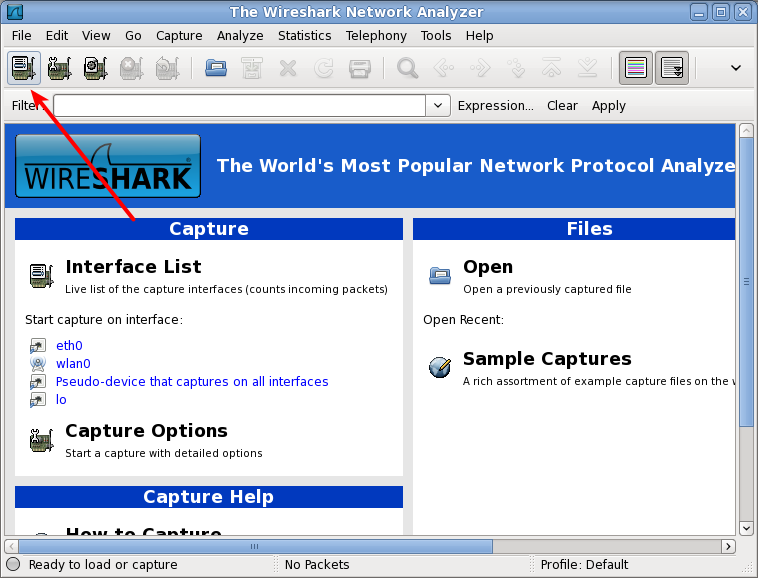Toggle auto scroll packet list in live capture
This screenshot has height=578, width=758.
[x=672, y=68]
